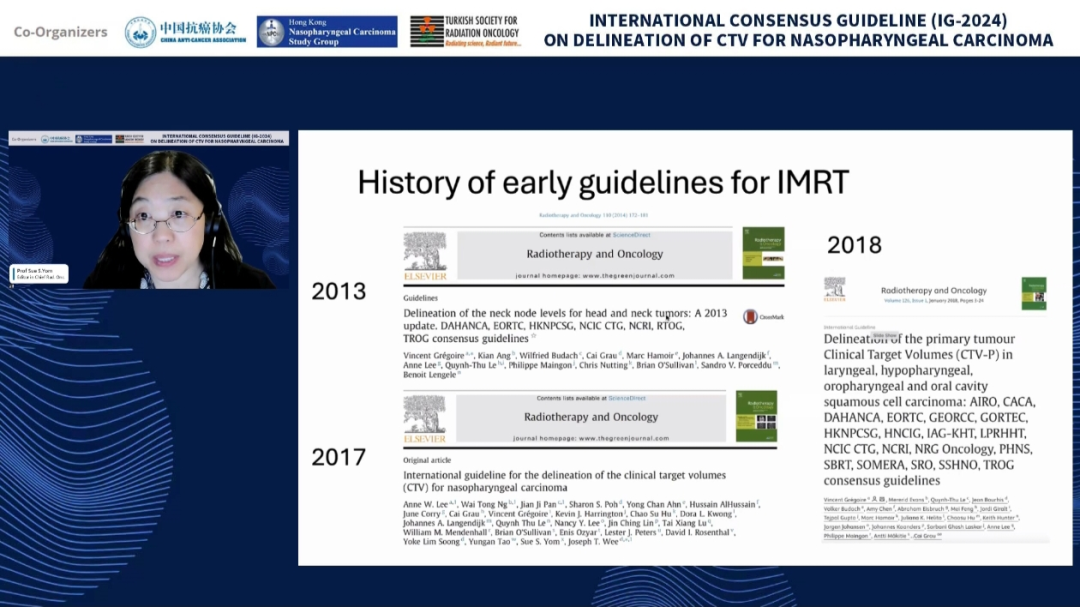This screenshot has height=607, width=1080.
Task: Click the CrossMark icon beside the 2013 article
Action: [x=763, y=317]
